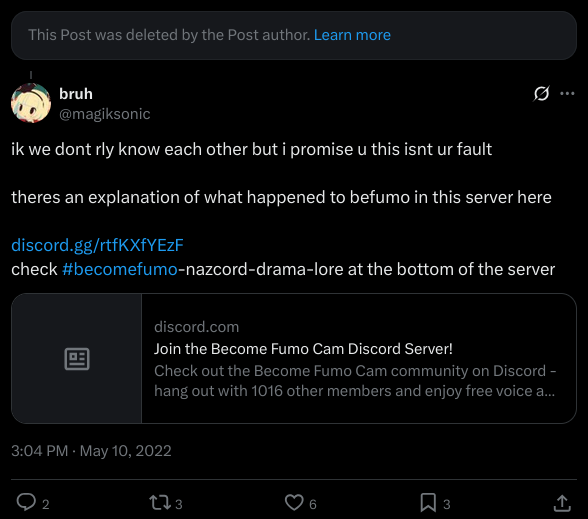
Task: Click the link card description text
Action: pos(355,381)
